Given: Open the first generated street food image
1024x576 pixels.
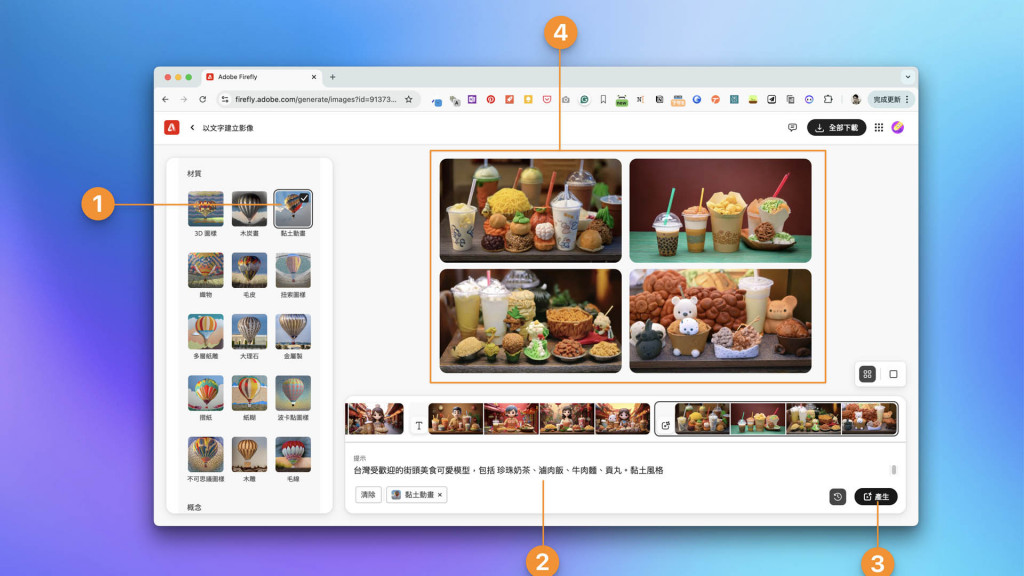Looking at the screenshot, I should click(x=530, y=210).
